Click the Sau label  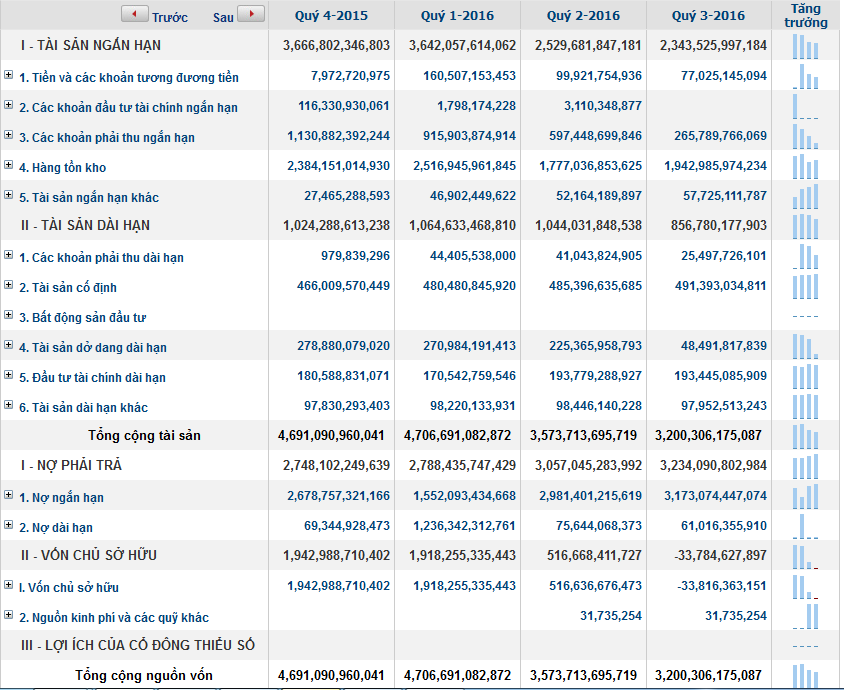[223, 18]
